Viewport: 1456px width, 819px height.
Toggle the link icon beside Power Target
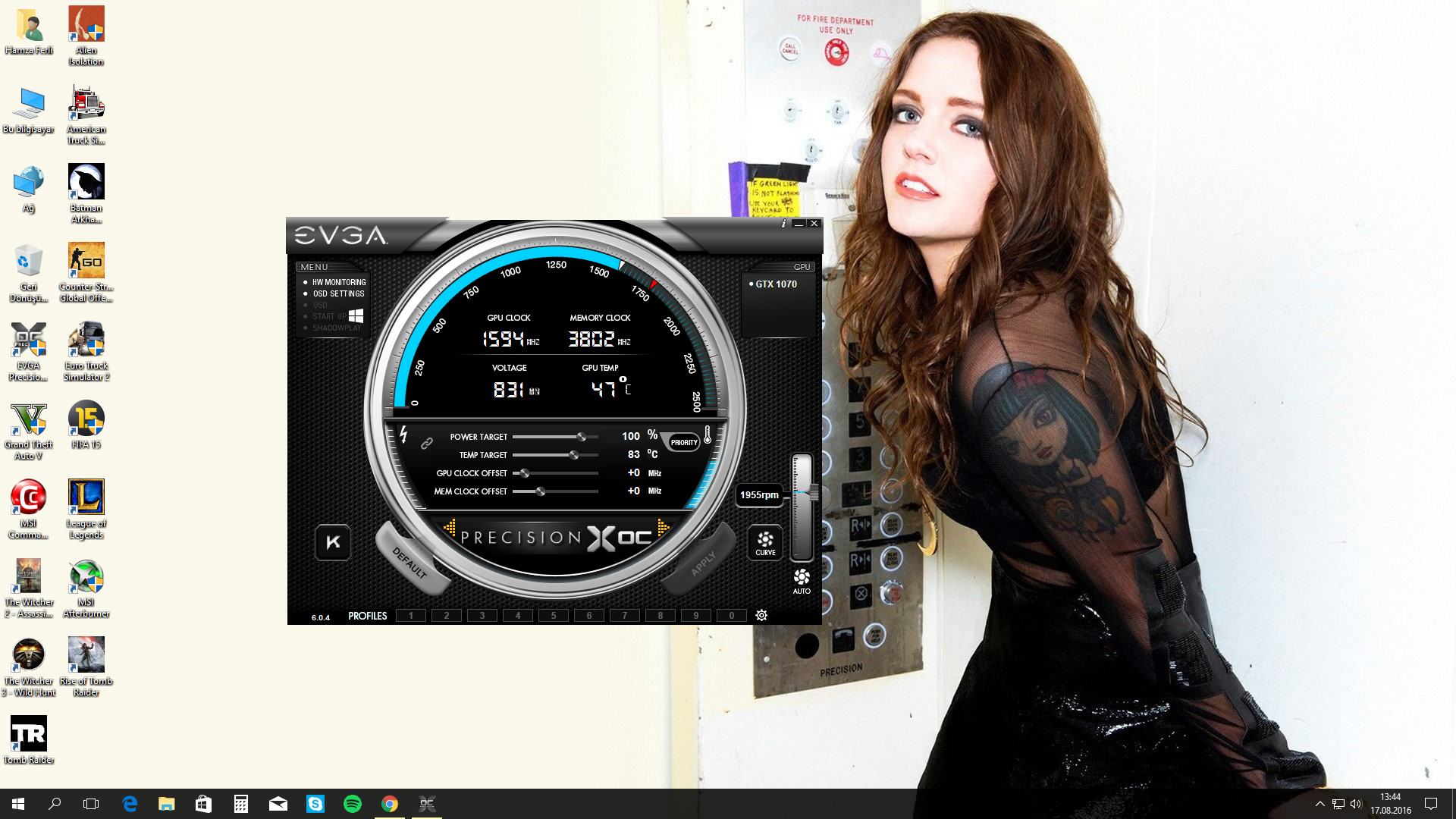[427, 443]
